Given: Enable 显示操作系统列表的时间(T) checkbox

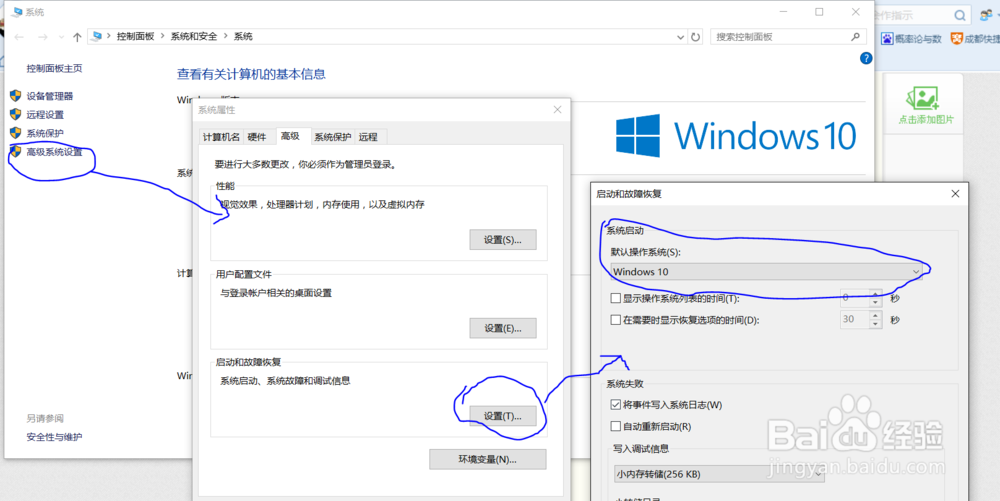Looking at the screenshot, I should 615,298.
